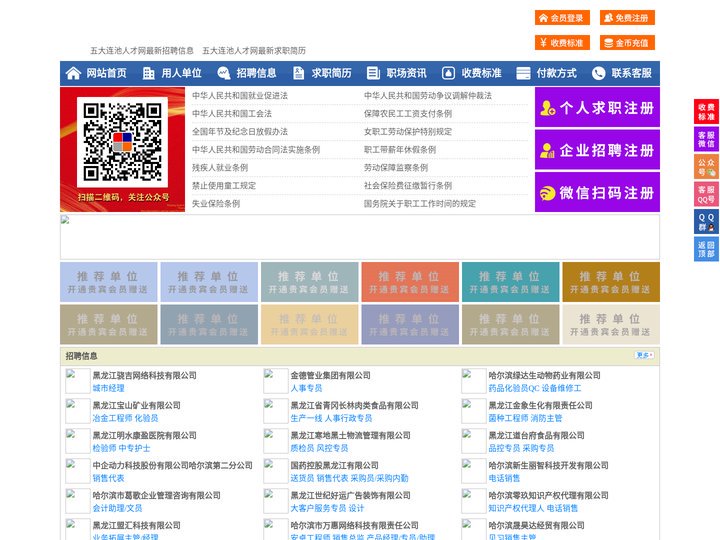
Task: Click the golden-brown 推荐单位 tile in first row
Action: 611,282
